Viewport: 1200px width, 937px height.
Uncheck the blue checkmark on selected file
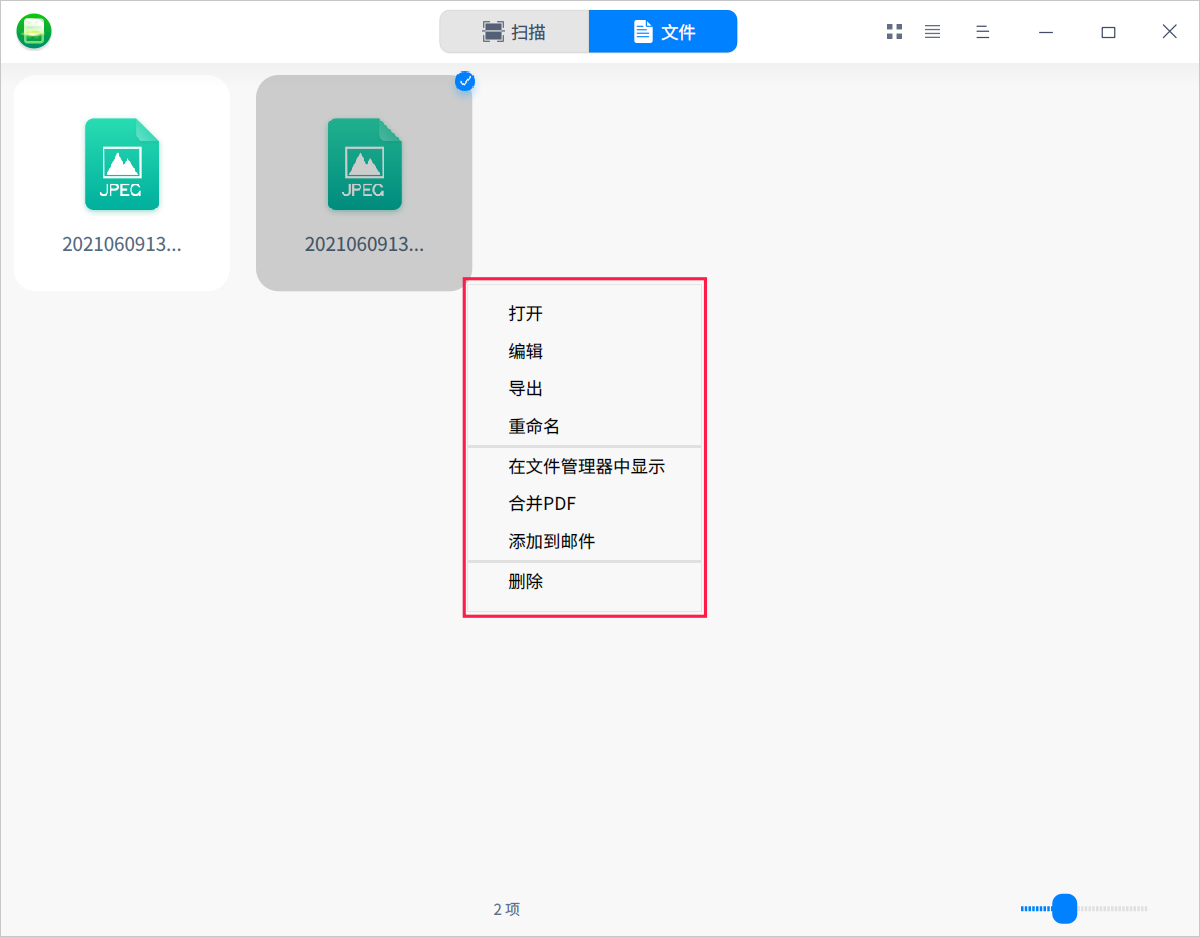pyautogui.click(x=465, y=81)
